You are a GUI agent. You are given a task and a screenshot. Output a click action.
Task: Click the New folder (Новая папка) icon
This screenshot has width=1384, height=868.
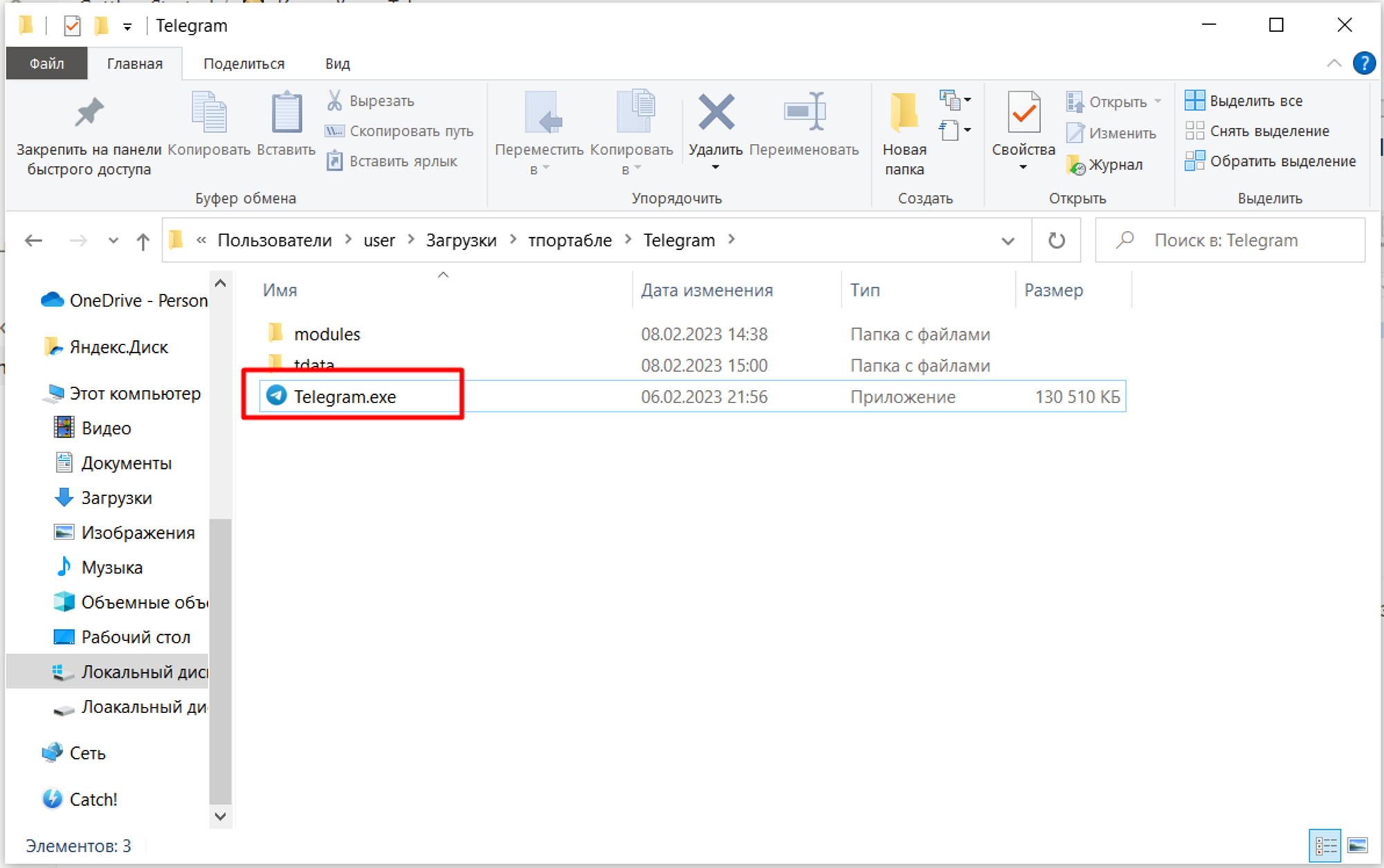(904, 113)
